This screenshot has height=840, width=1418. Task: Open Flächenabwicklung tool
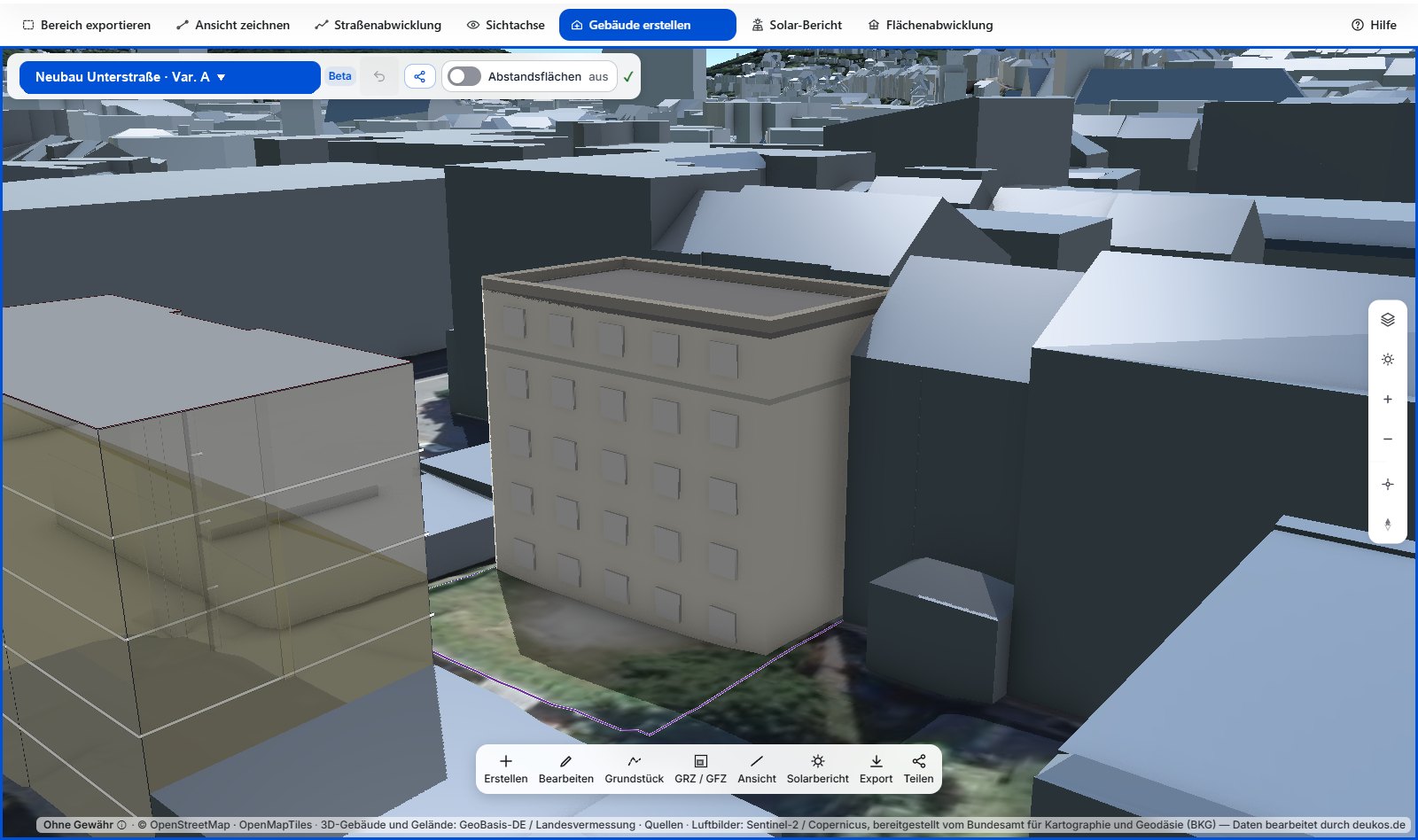pyautogui.click(x=931, y=25)
